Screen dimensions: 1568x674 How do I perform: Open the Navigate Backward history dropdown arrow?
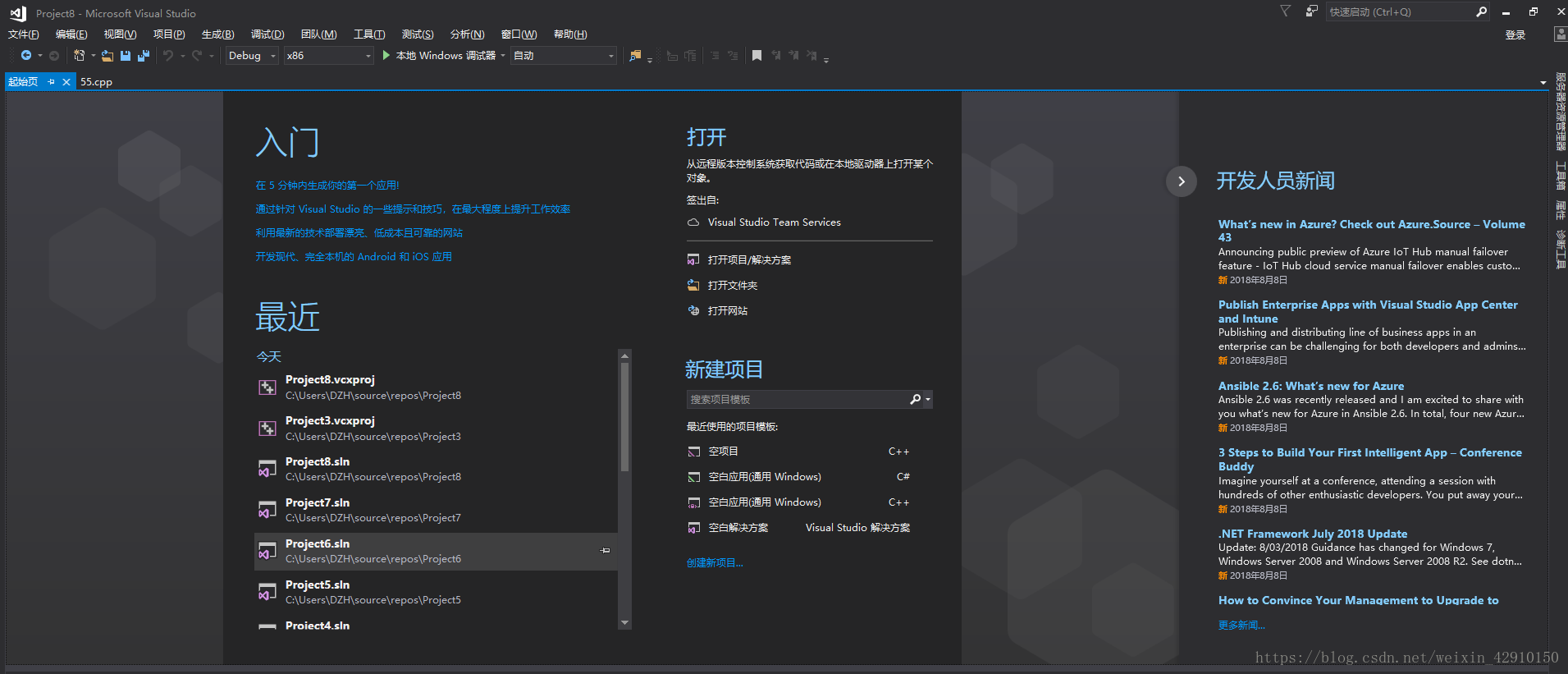coord(40,56)
